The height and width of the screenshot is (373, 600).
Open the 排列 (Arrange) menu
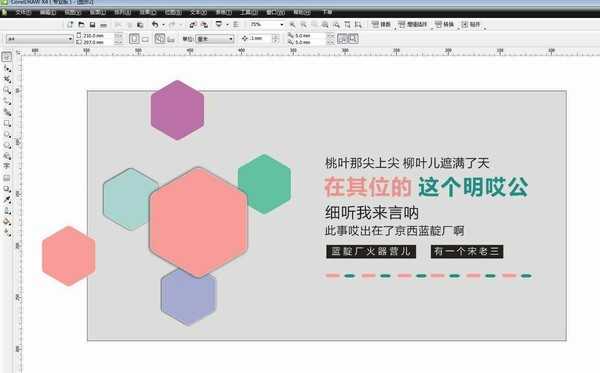(x=122, y=12)
